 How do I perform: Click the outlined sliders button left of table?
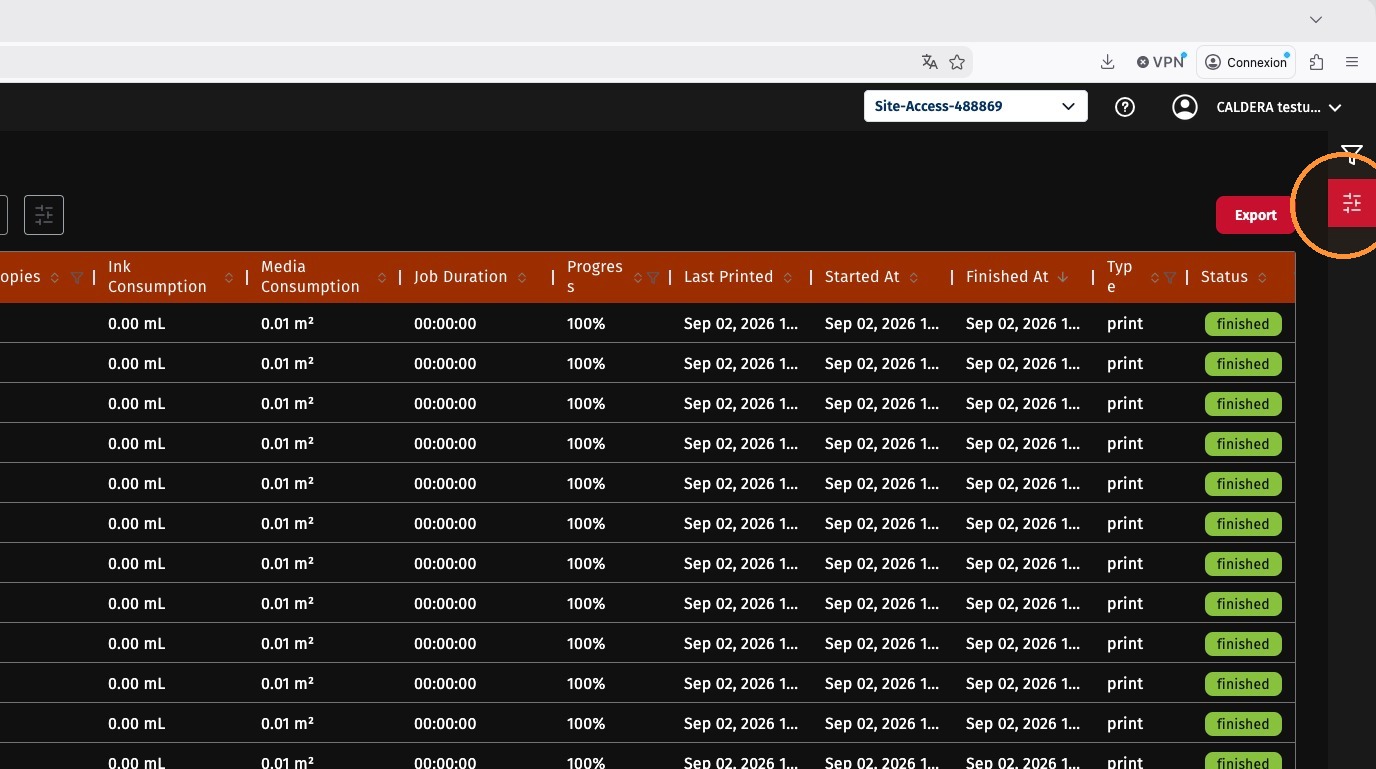click(x=44, y=215)
